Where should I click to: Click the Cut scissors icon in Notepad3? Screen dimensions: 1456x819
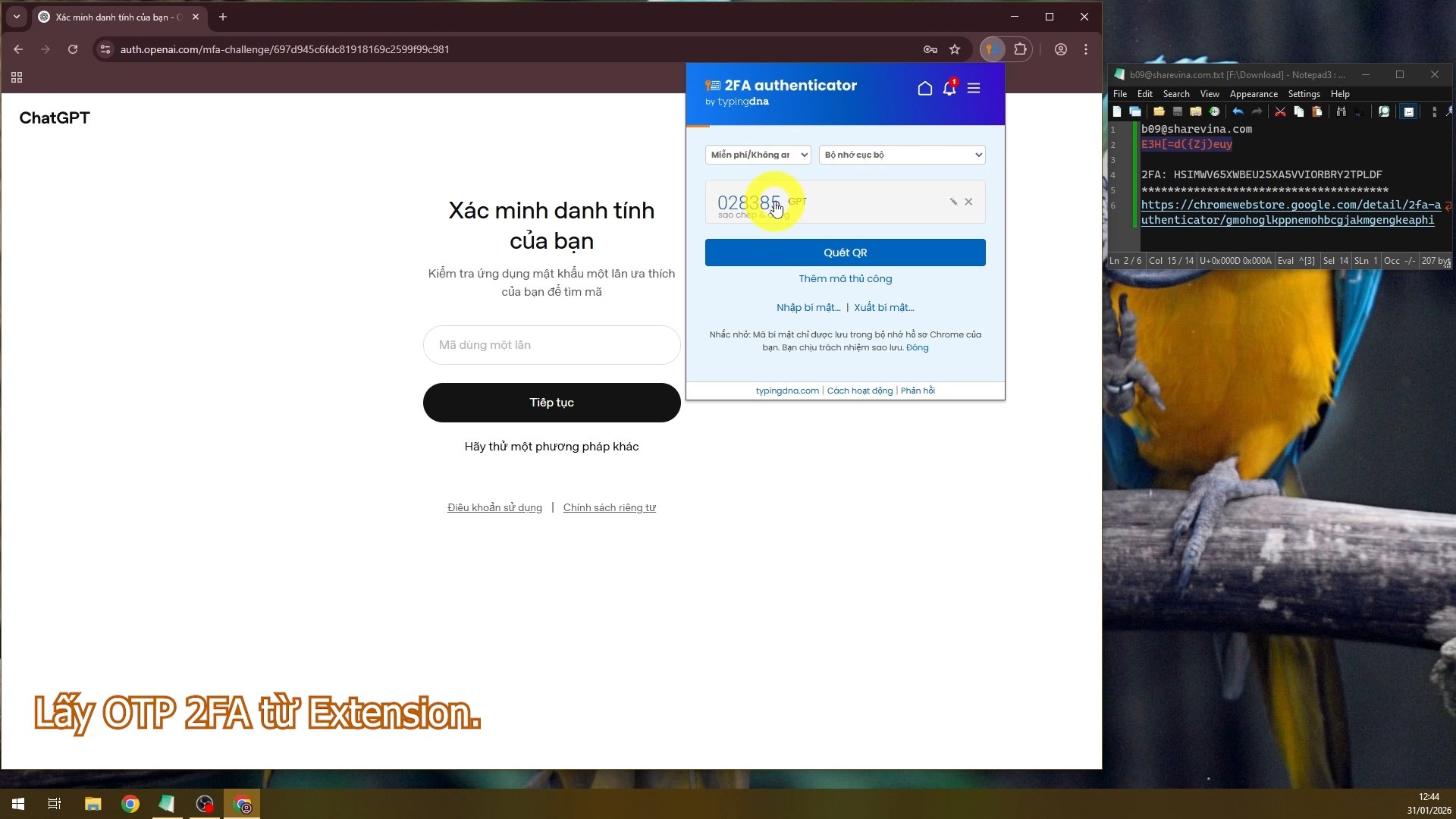click(x=1280, y=111)
